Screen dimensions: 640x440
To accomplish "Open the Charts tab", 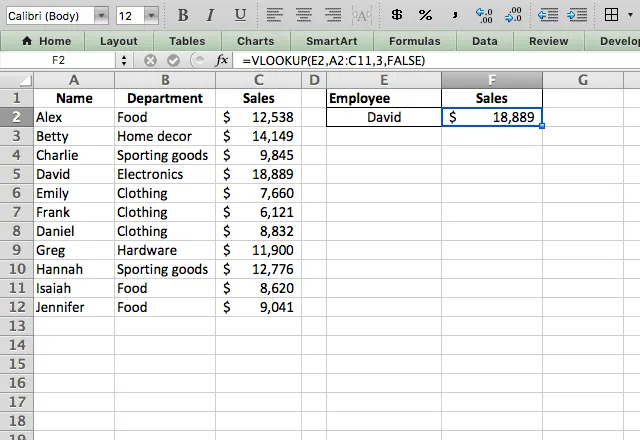I will coord(256,41).
